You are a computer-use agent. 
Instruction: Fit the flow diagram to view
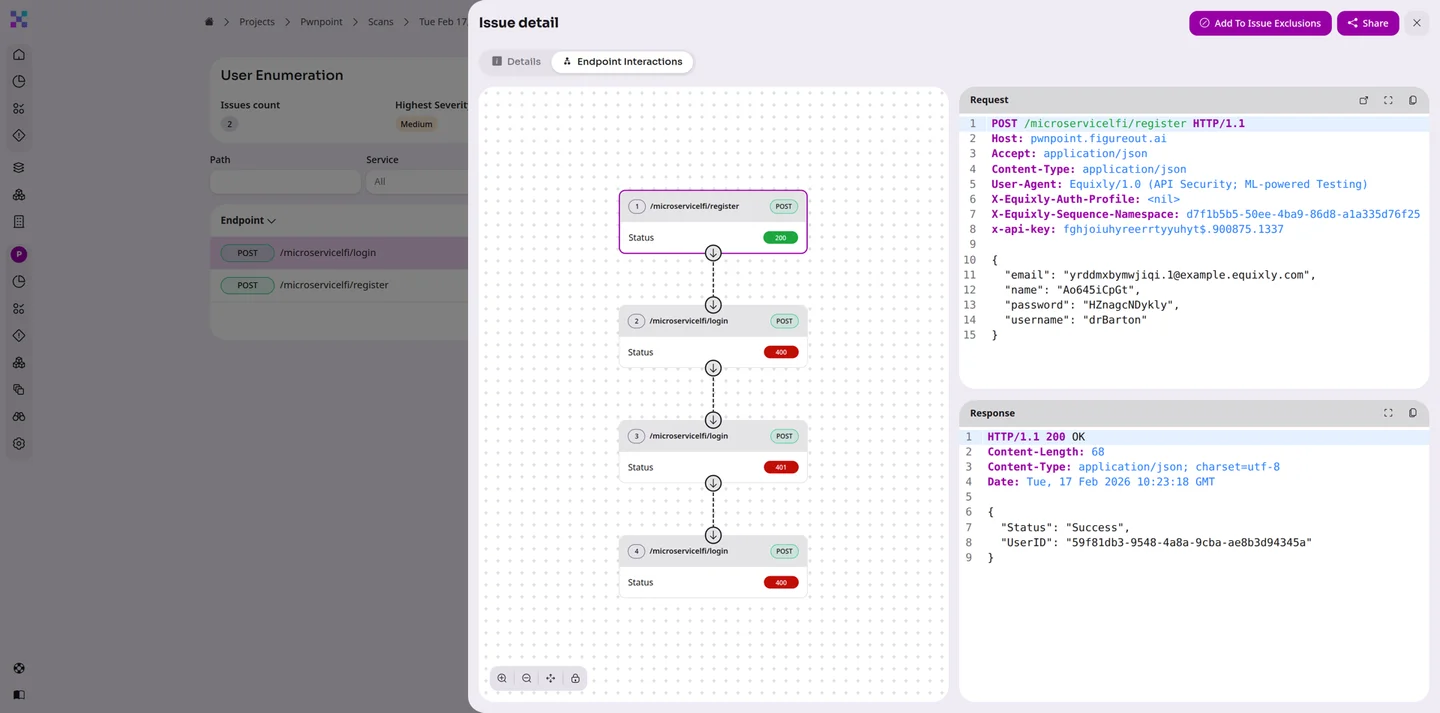tap(551, 678)
